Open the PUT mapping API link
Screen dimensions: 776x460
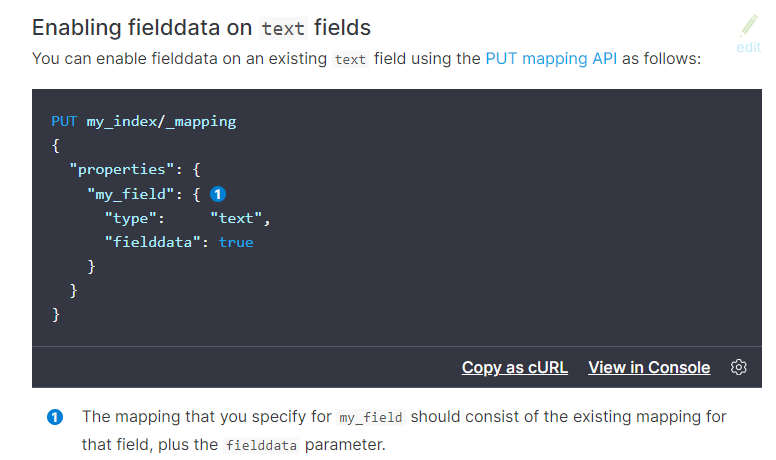coord(551,59)
